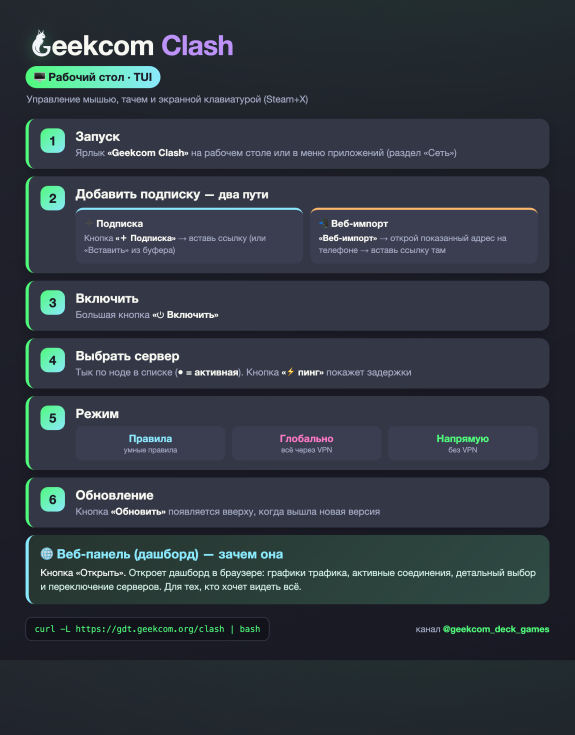Open the Веб-импорт card

[424, 236]
